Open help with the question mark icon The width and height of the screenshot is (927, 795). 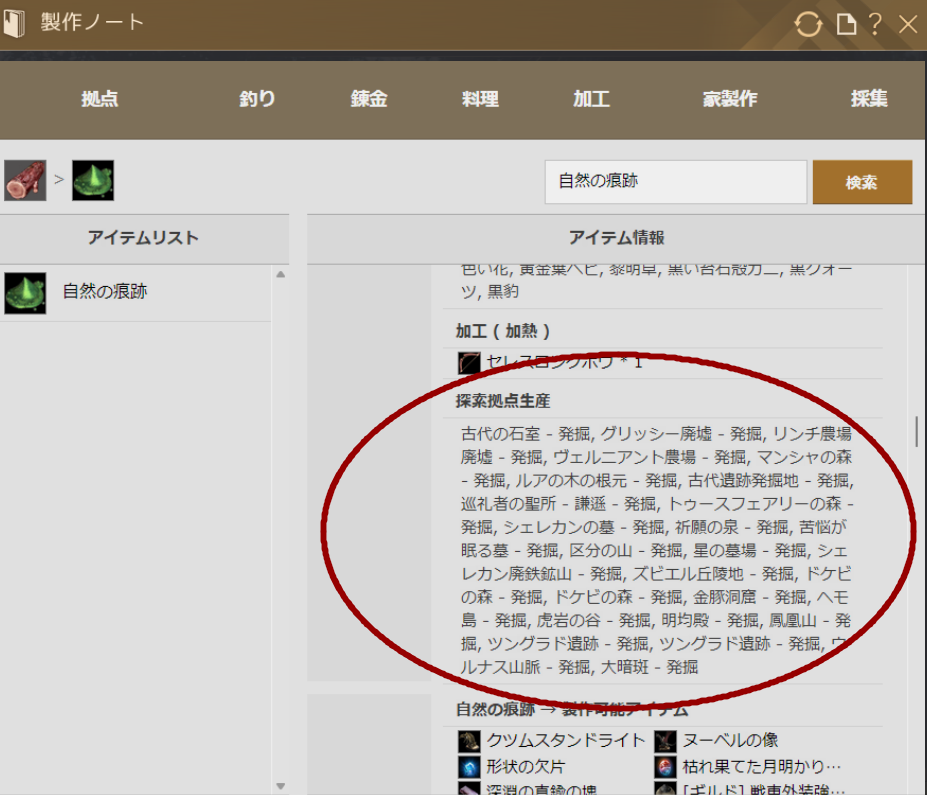[876, 25]
